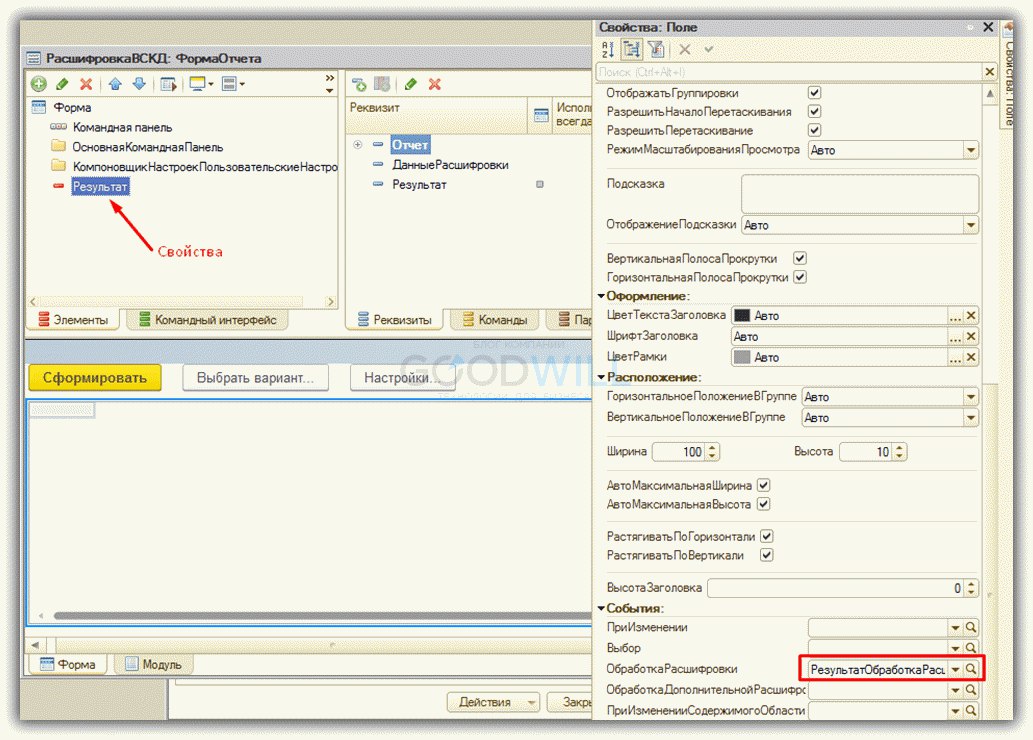Click ЦветРамки gray color swatch
Screen dimensions: 1033x740
(742, 357)
